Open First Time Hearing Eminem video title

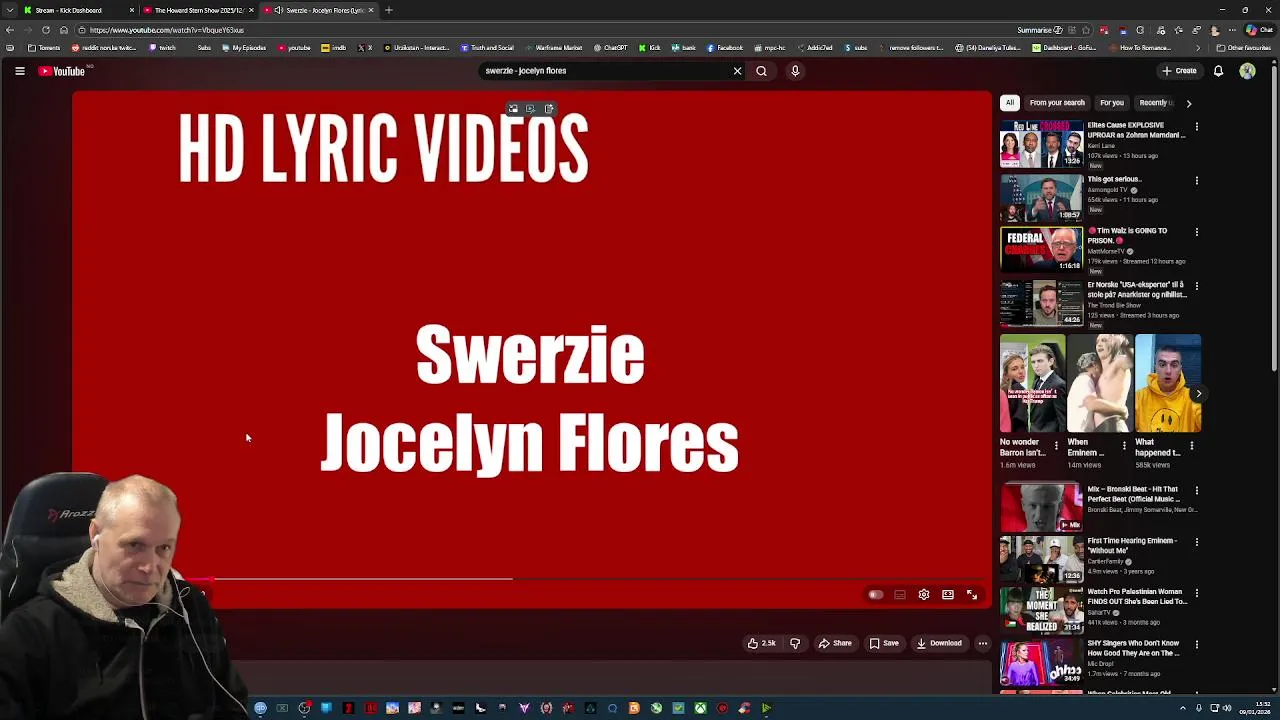1132,546
